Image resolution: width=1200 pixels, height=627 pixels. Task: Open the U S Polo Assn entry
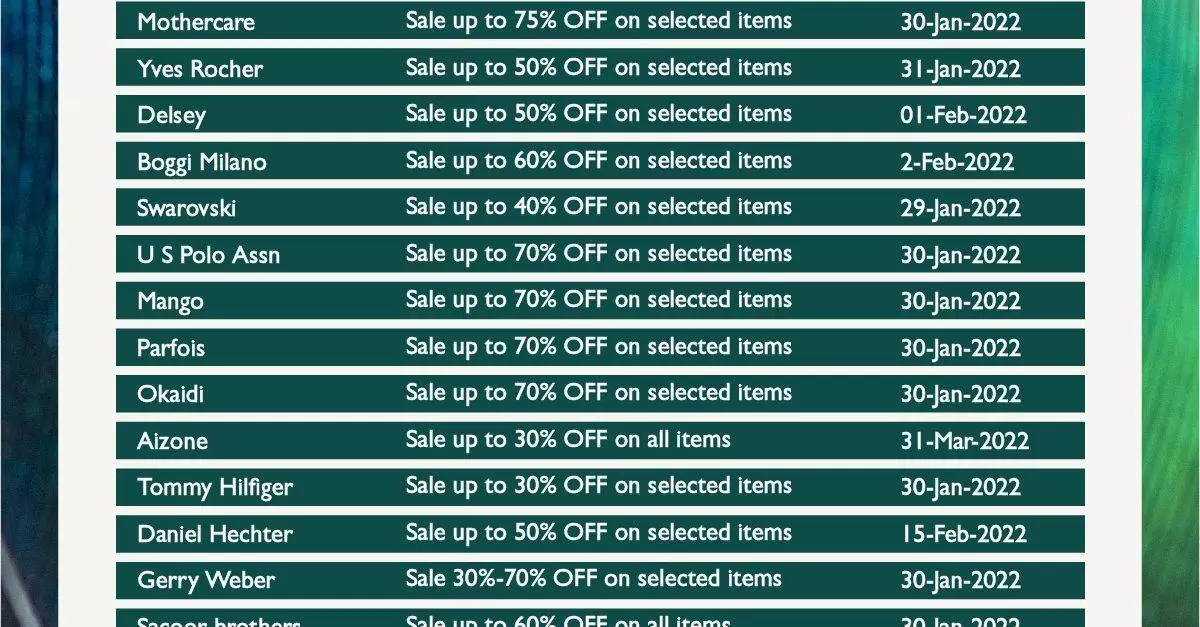pos(209,255)
